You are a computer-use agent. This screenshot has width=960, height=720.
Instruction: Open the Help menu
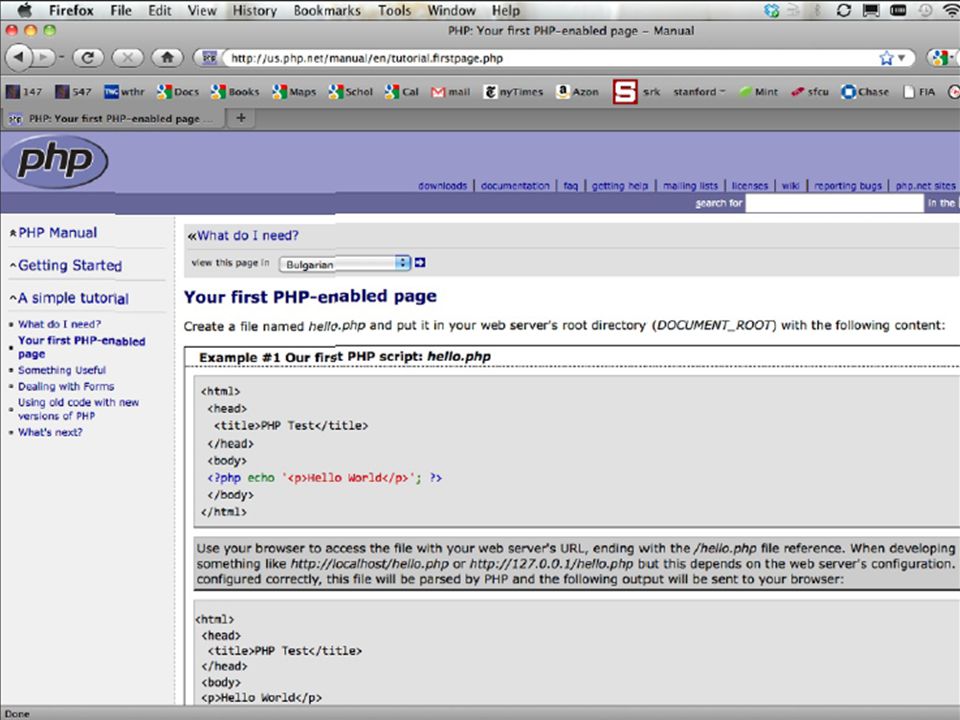tap(505, 10)
